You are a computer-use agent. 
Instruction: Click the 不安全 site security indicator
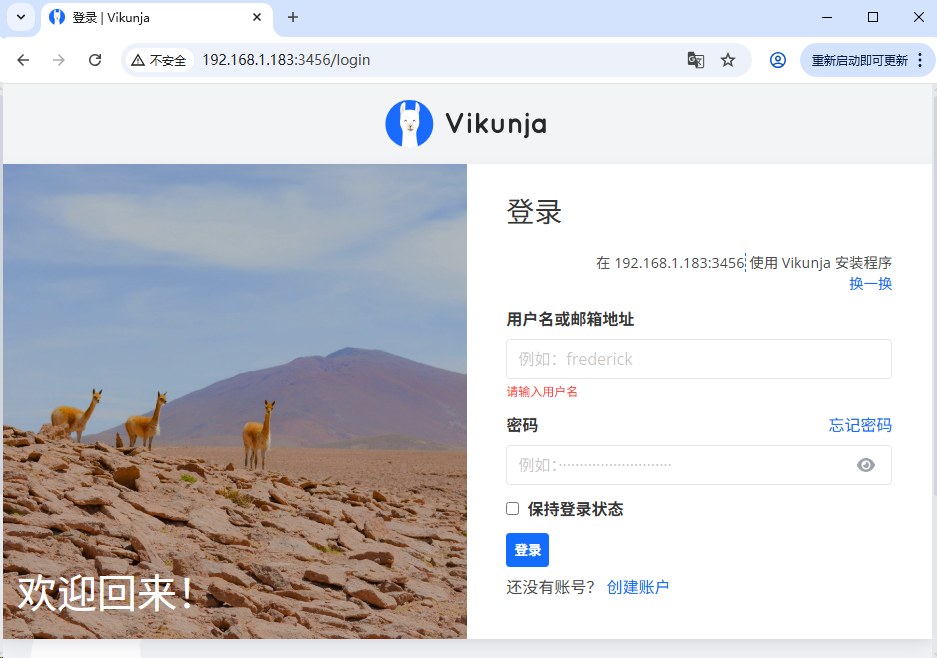(159, 60)
